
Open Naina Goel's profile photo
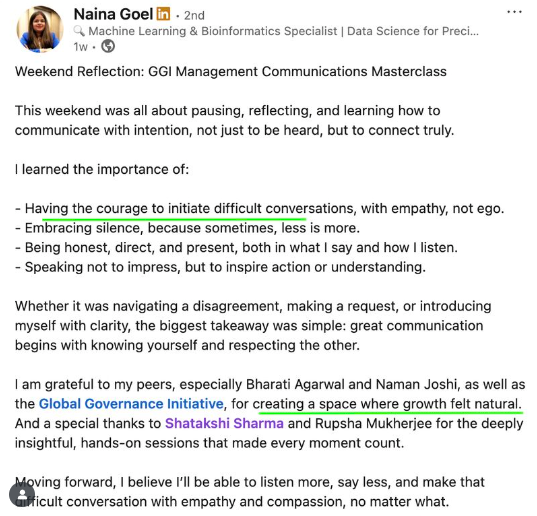coord(40,29)
